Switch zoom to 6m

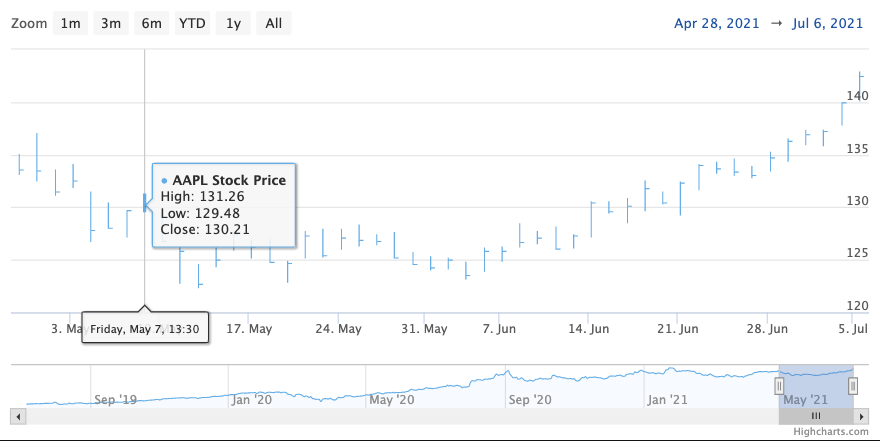[x=151, y=23]
